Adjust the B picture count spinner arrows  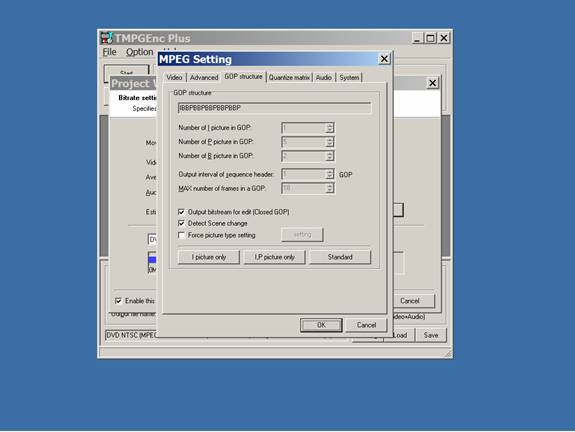tap(330, 156)
